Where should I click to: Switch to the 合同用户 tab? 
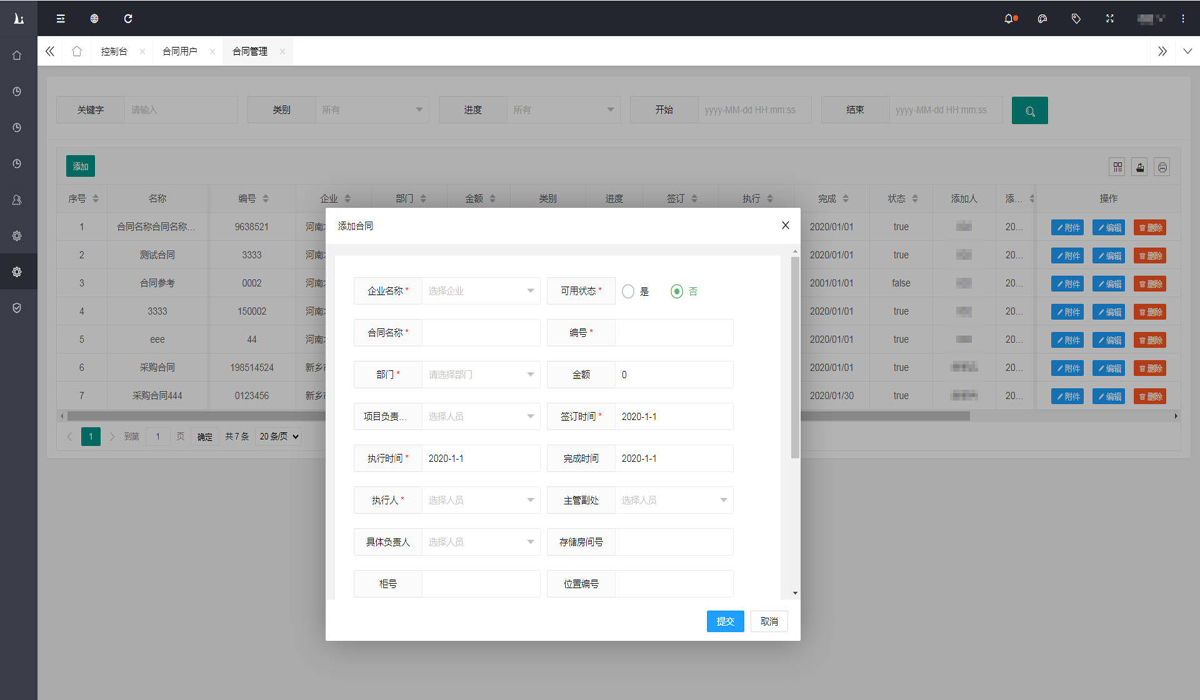click(x=180, y=51)
